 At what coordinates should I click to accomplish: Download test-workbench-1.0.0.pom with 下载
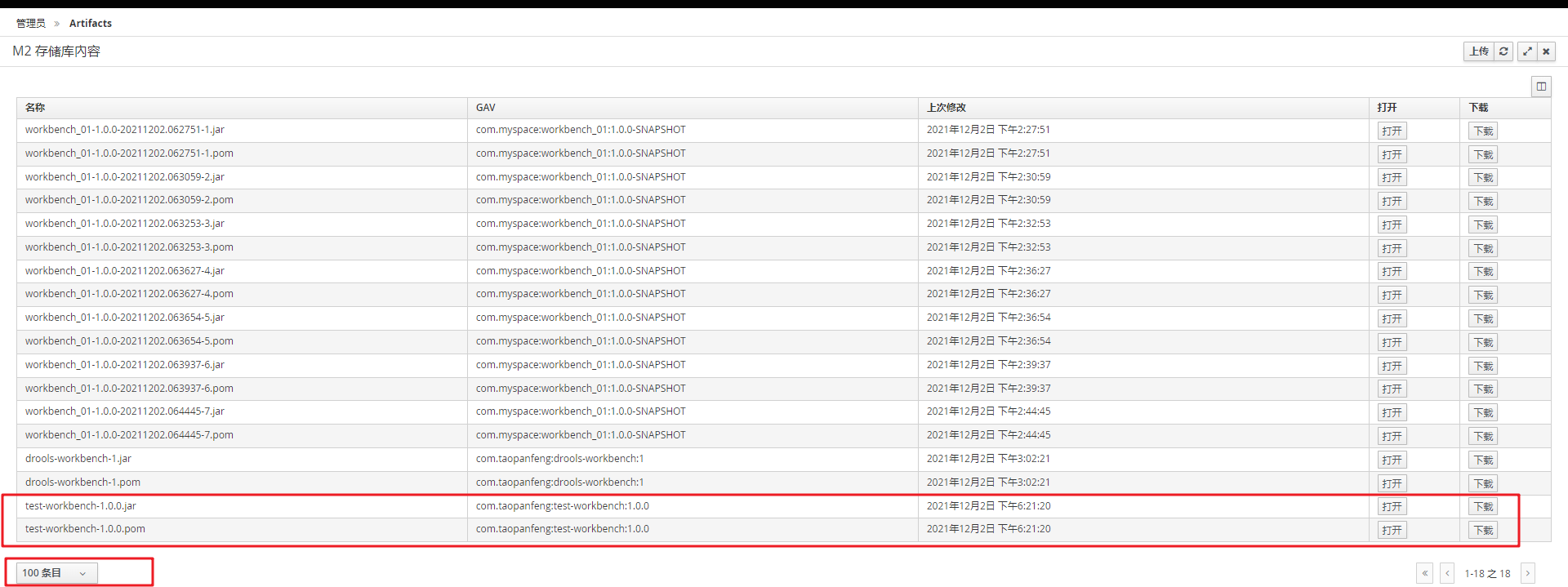point(1483,531)
